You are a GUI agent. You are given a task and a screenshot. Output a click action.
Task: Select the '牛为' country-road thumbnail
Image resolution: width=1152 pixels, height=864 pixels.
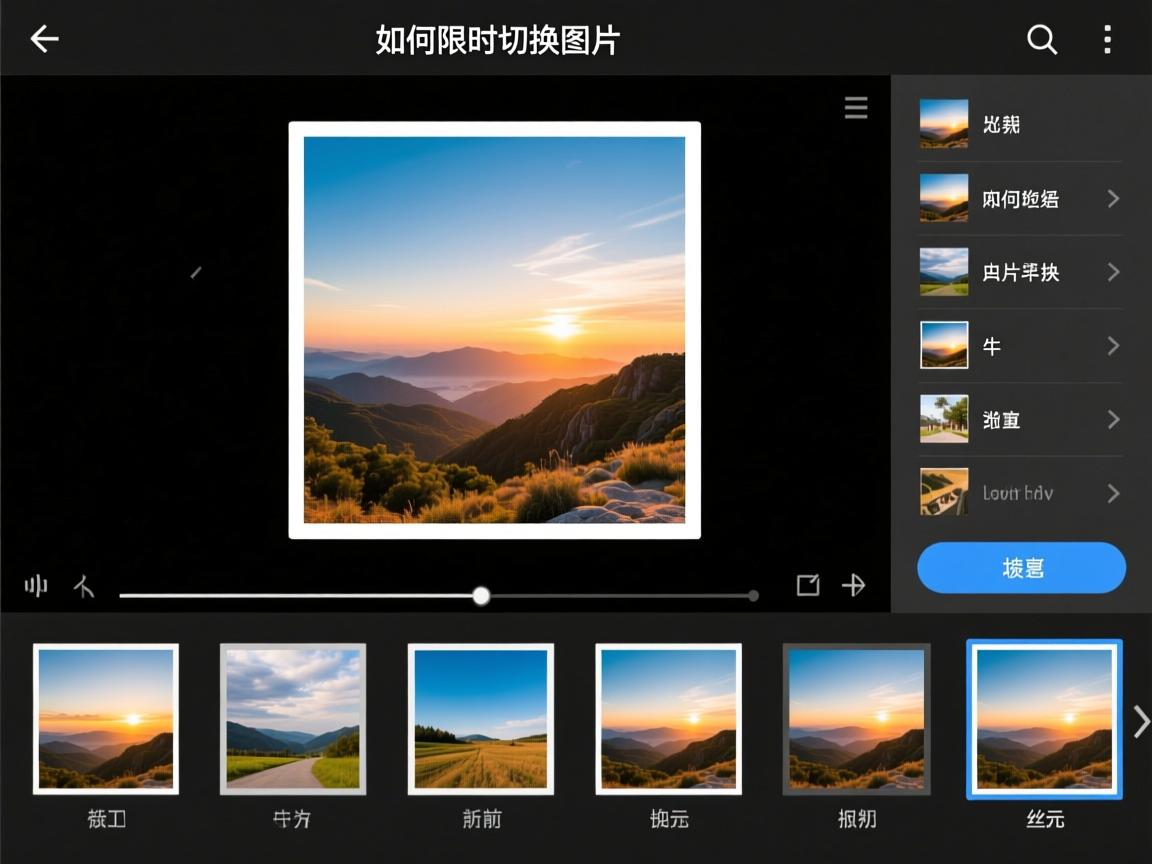click(293, 719)
